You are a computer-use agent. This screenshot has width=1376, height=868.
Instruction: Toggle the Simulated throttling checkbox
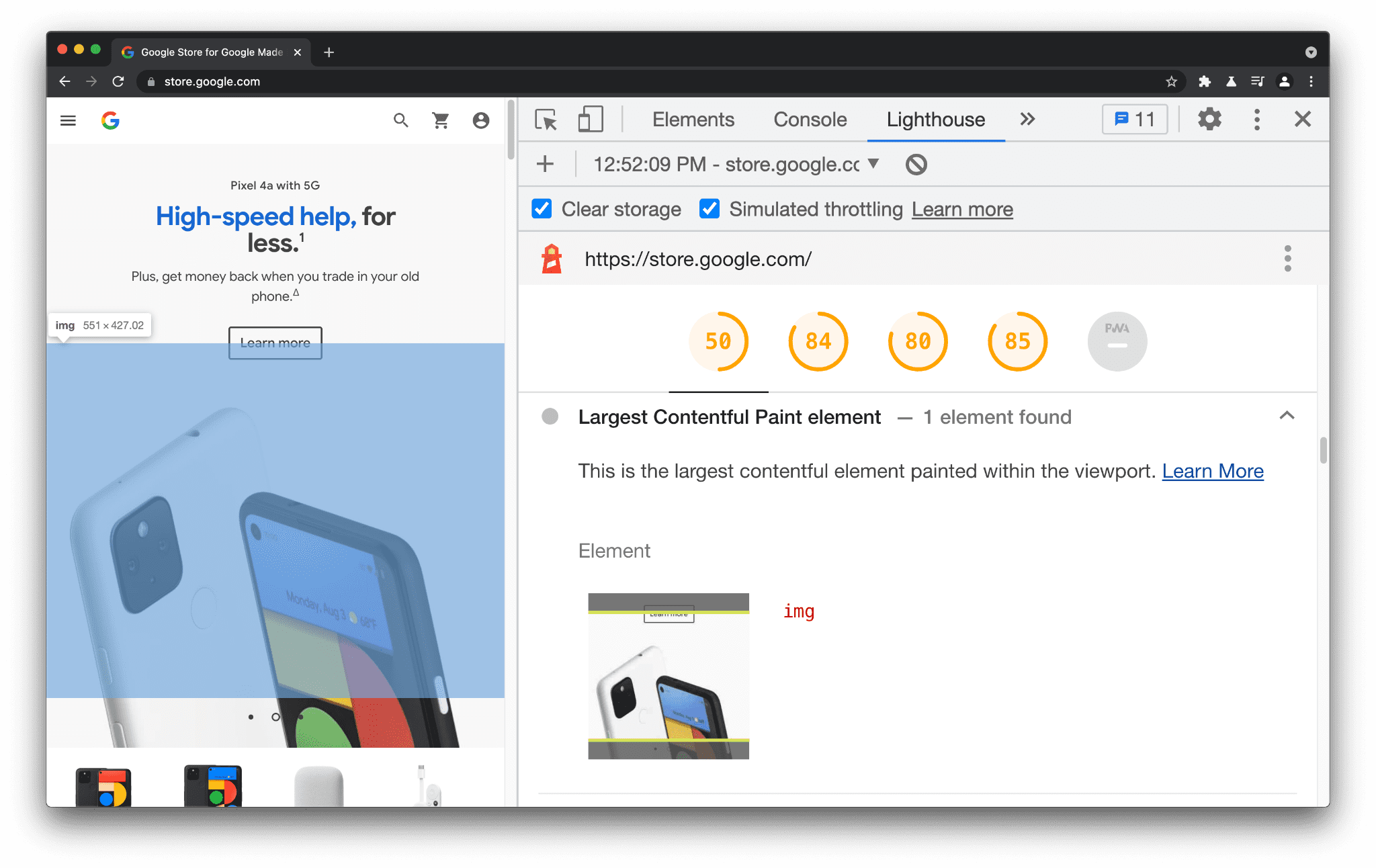(708, 209)
